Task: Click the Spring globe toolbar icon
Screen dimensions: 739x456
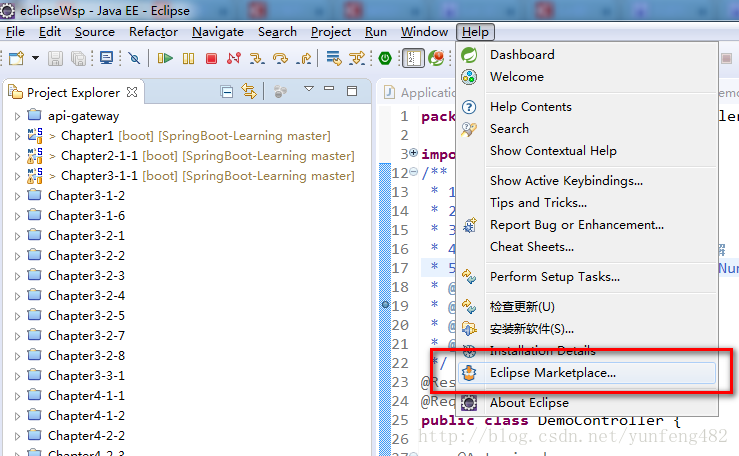Action: 436,58
